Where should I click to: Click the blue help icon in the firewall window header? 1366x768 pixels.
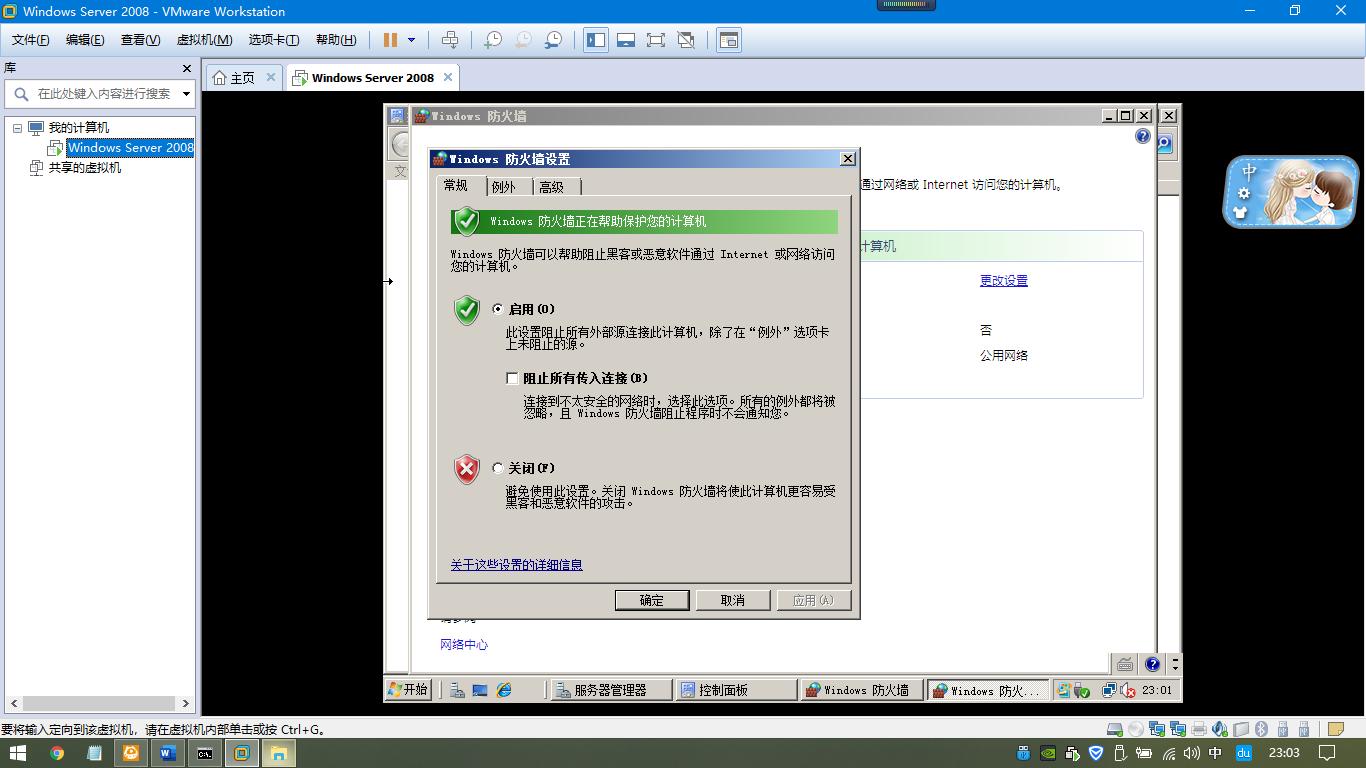pos(1143,136)
